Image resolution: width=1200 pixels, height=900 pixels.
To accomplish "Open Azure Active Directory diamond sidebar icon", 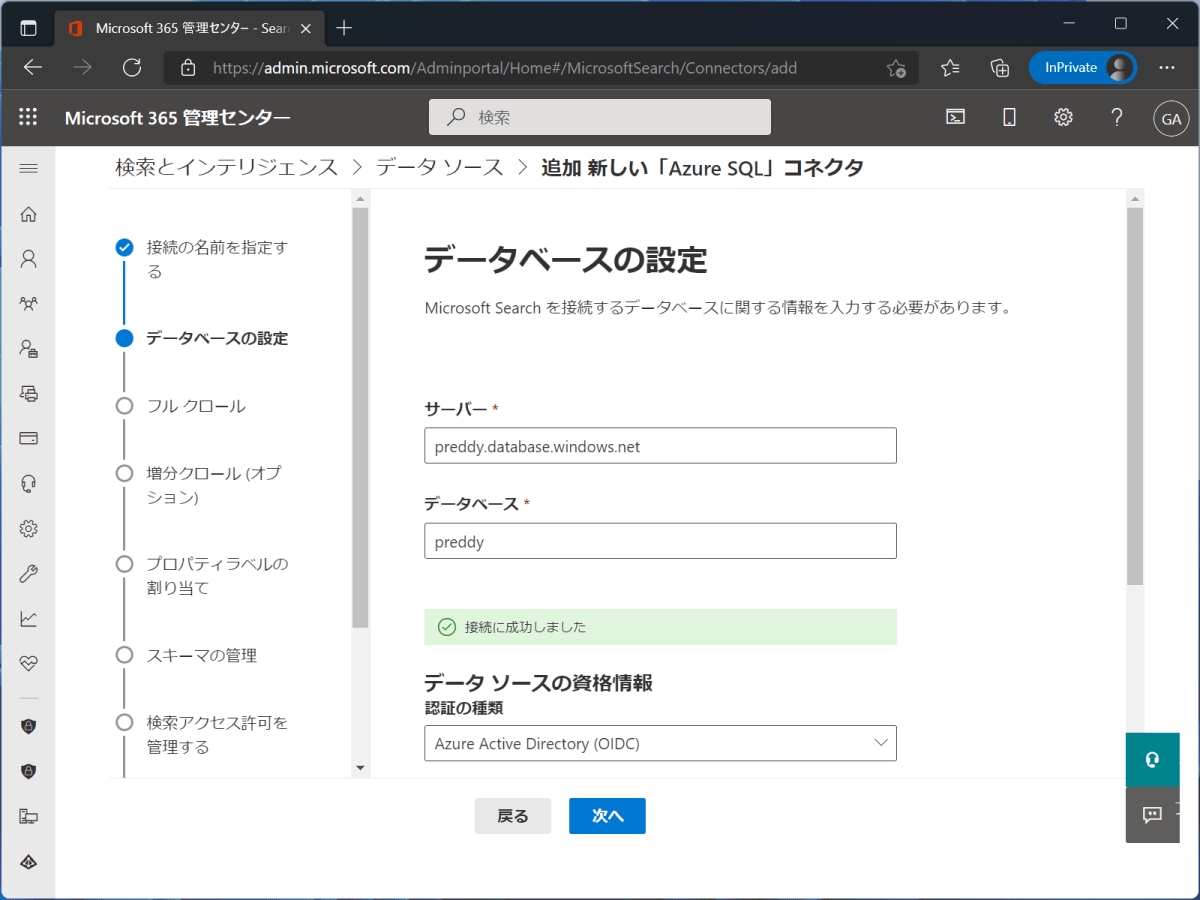I will pyautogui.click(x=28, y=861).
